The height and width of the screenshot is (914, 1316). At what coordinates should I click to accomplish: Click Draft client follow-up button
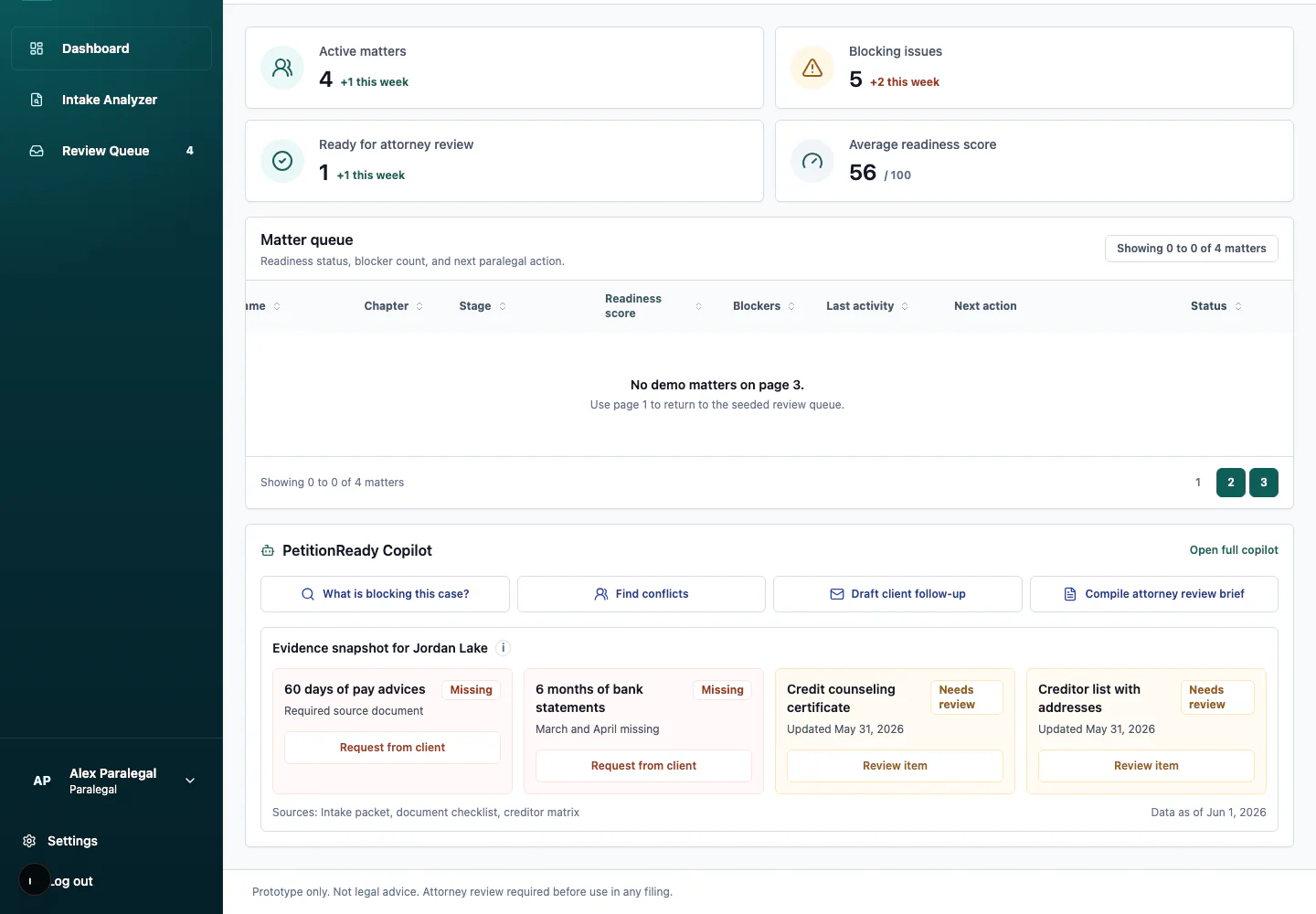click(x=897, y=594)
